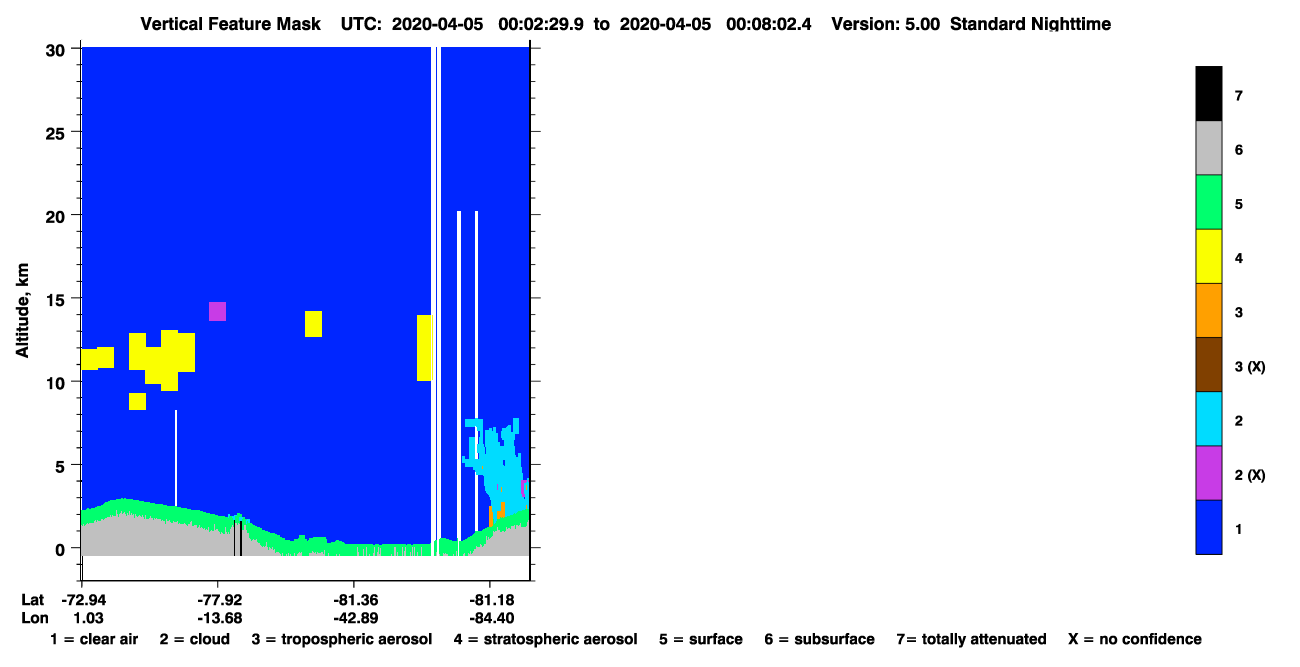Click the longitude value -42.89

[x=354, y=618]
